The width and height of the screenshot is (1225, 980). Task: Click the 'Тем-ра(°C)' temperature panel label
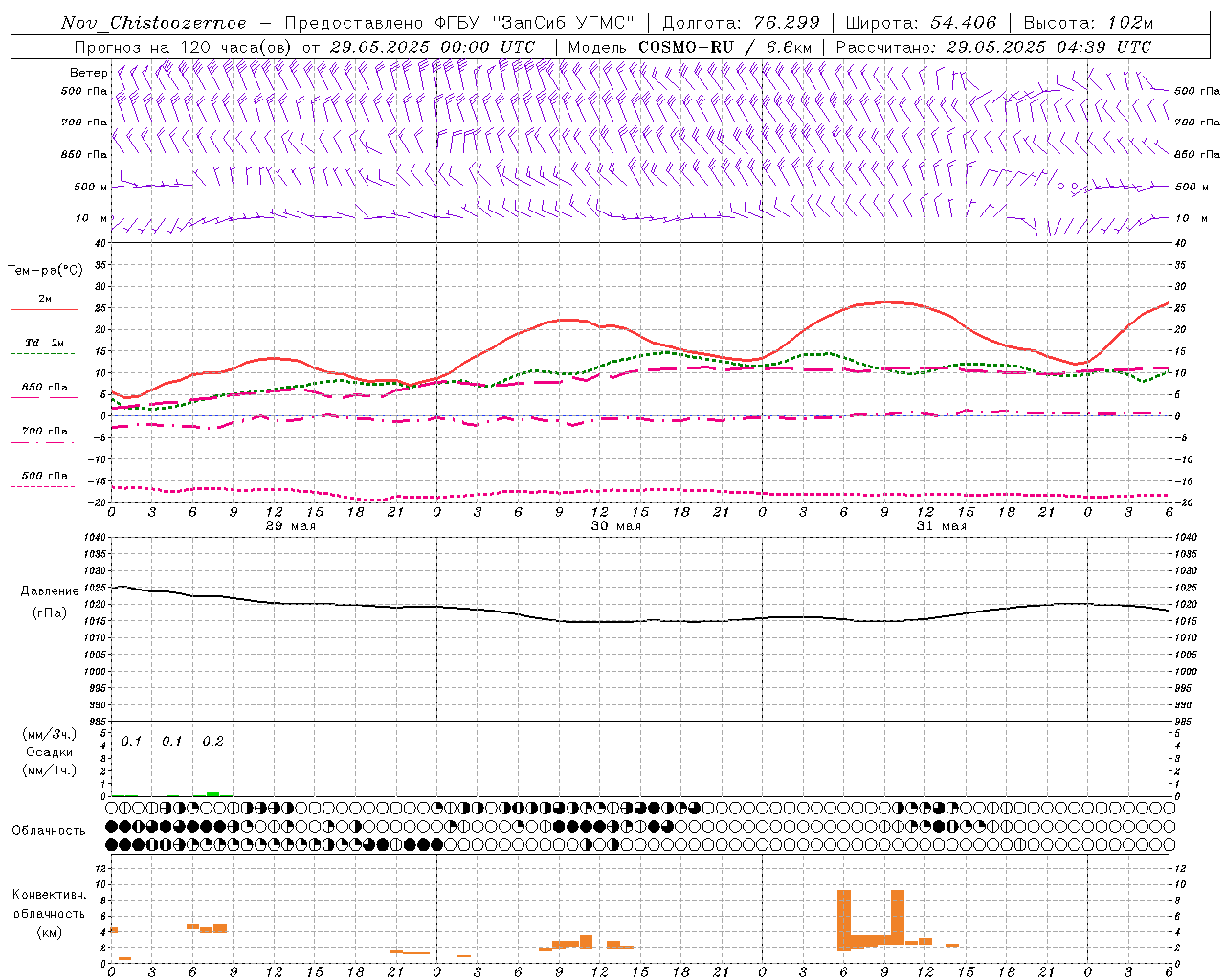point(45,271)
